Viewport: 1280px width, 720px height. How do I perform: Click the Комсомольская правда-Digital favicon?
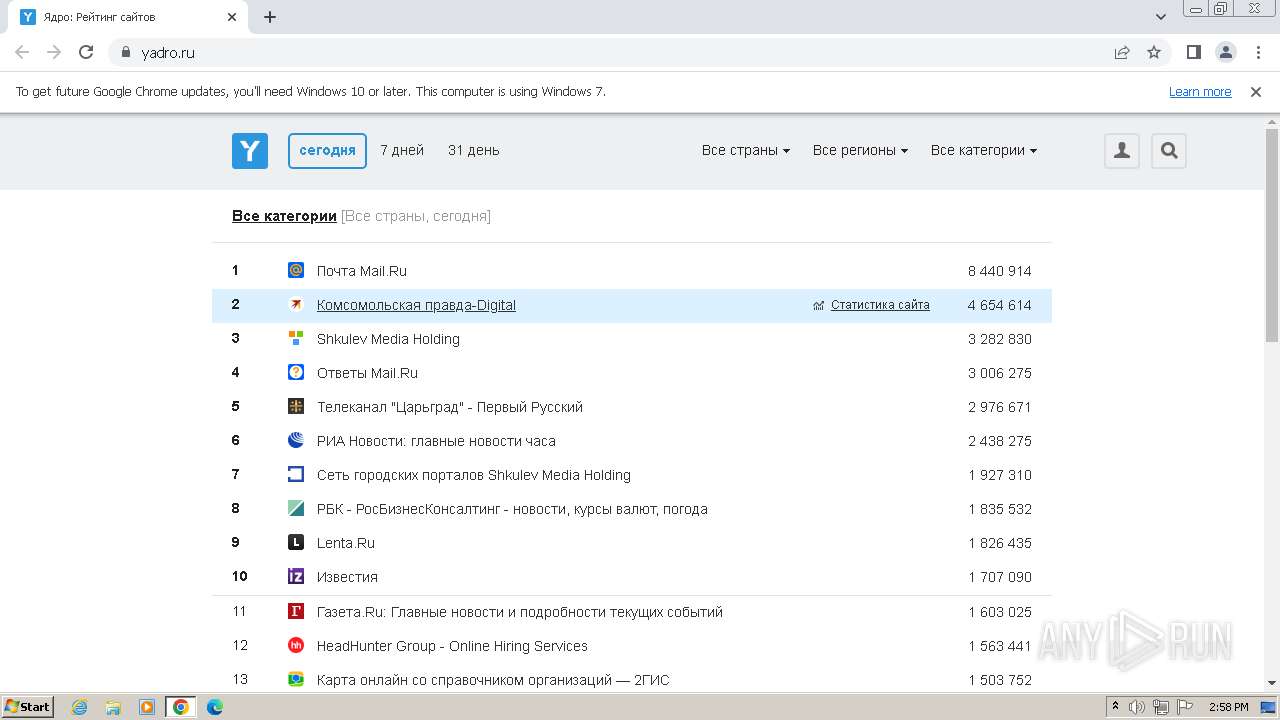tap(296, 304)
